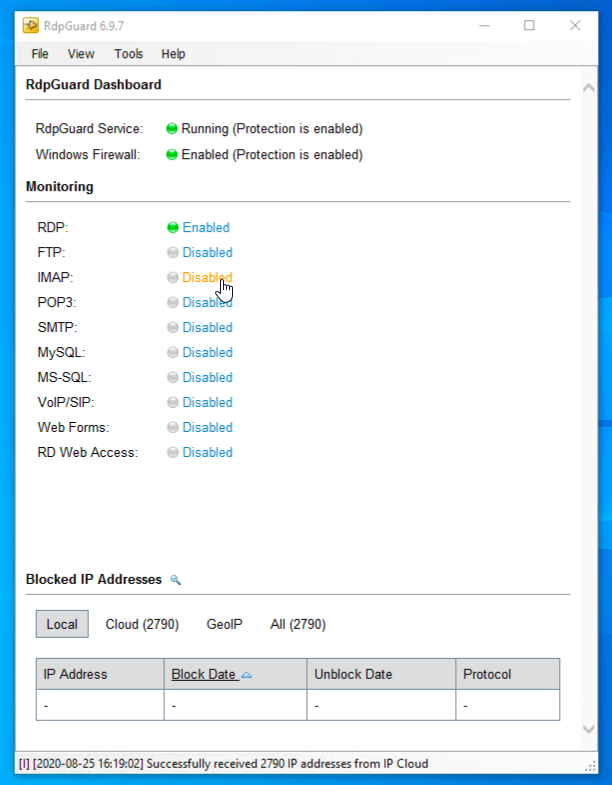Click the gray MySQL status indicator
The image size is (612, 785).
(172, 353)
